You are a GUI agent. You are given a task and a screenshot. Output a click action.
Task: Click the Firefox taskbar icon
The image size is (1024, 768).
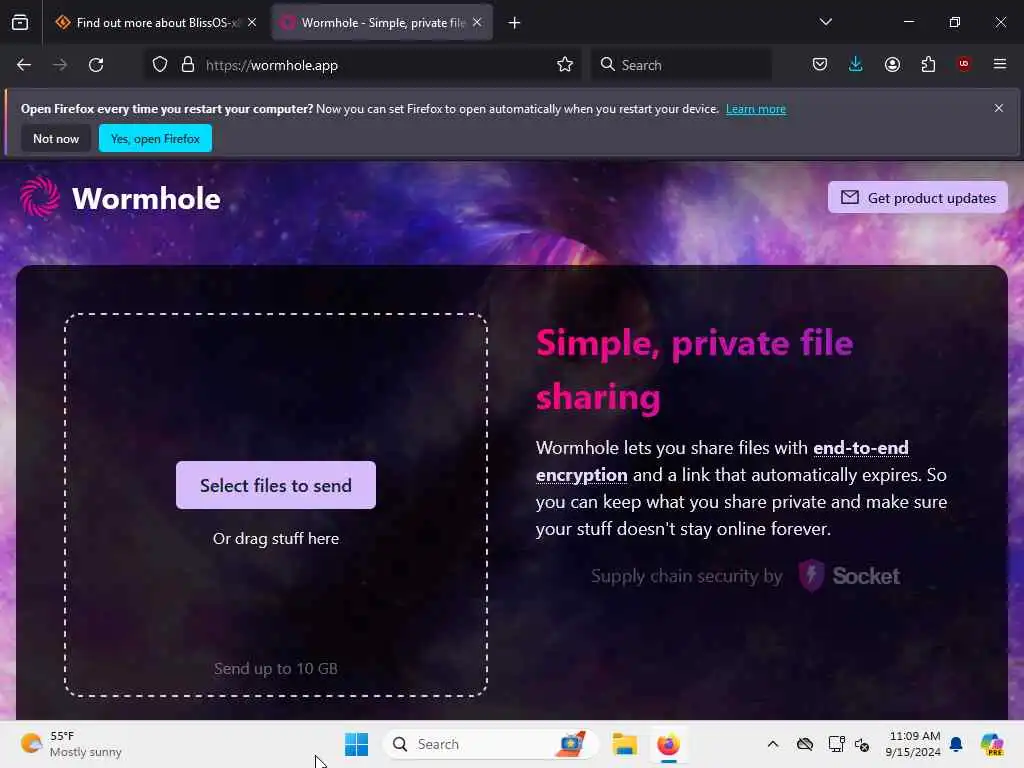point(668,744)
